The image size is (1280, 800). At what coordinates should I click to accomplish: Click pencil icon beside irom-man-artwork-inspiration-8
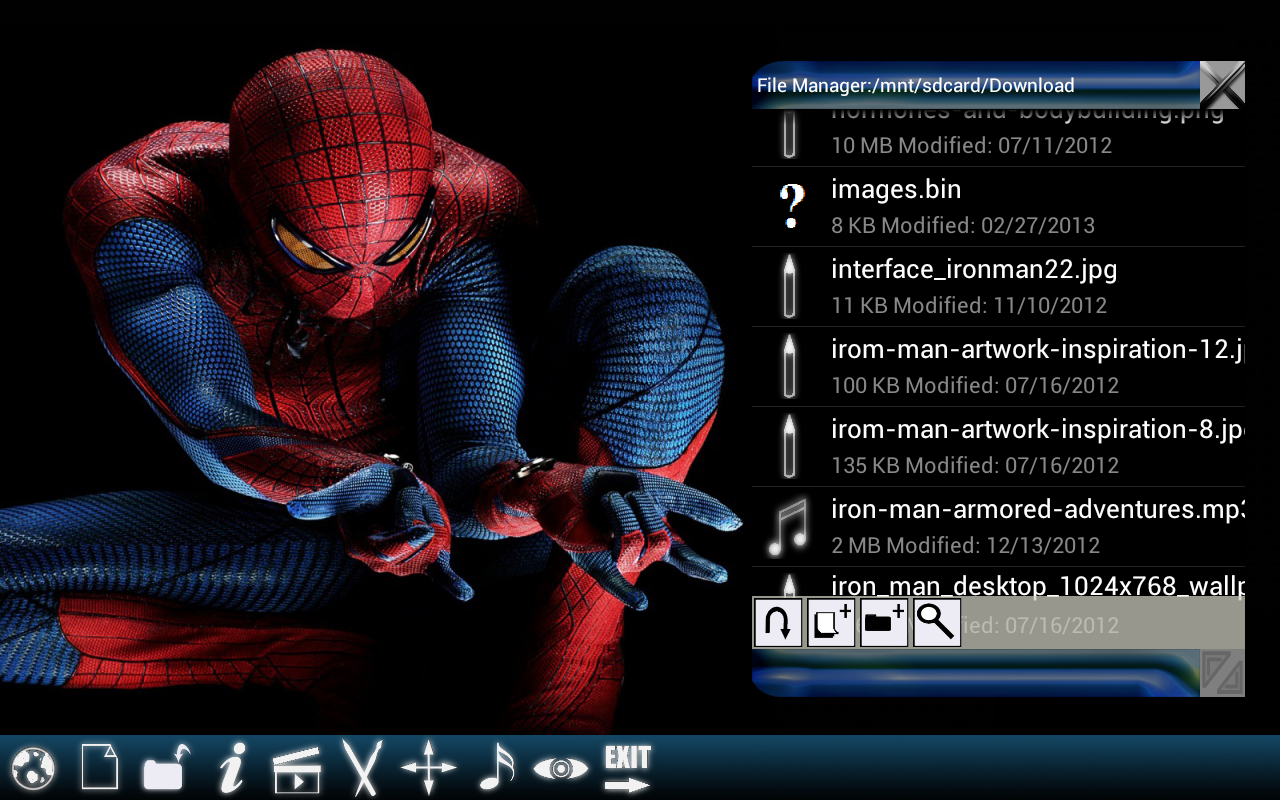pos(790,446)
